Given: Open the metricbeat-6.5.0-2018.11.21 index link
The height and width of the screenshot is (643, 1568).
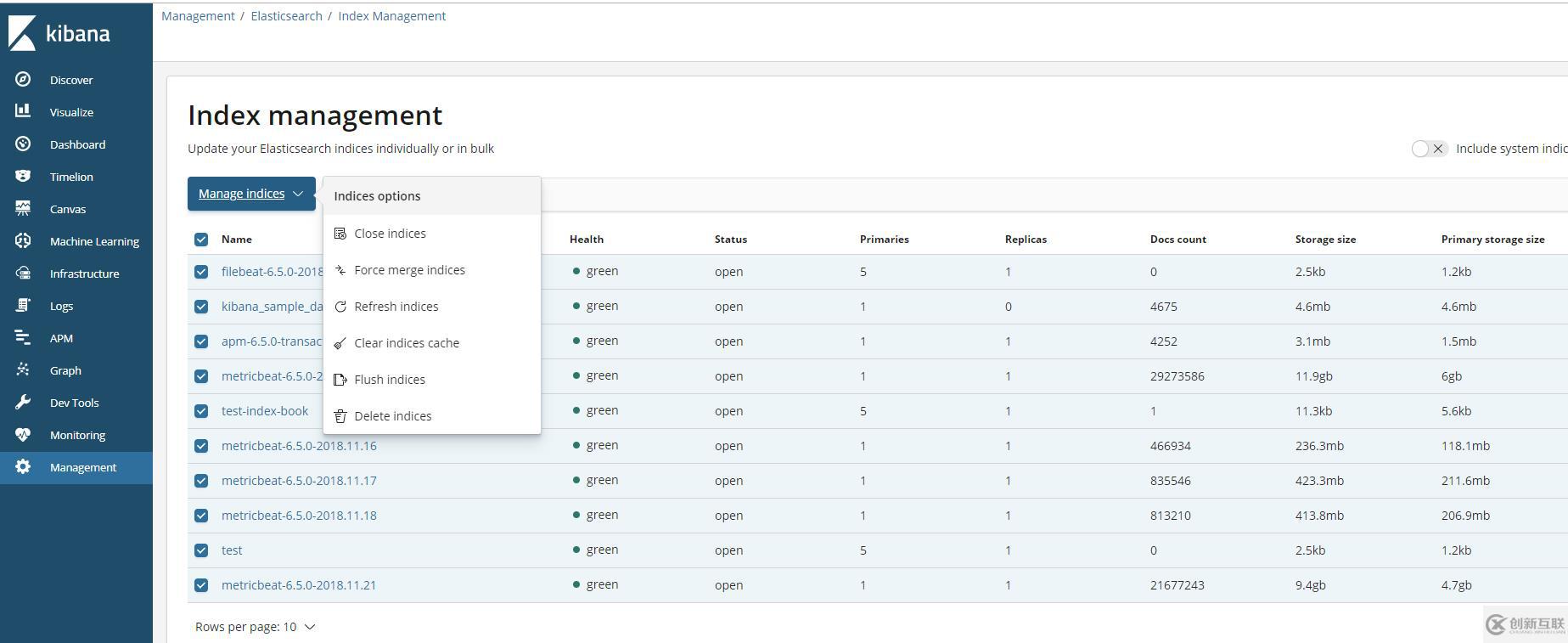Looking at the screenshot, I should (299, 585).
